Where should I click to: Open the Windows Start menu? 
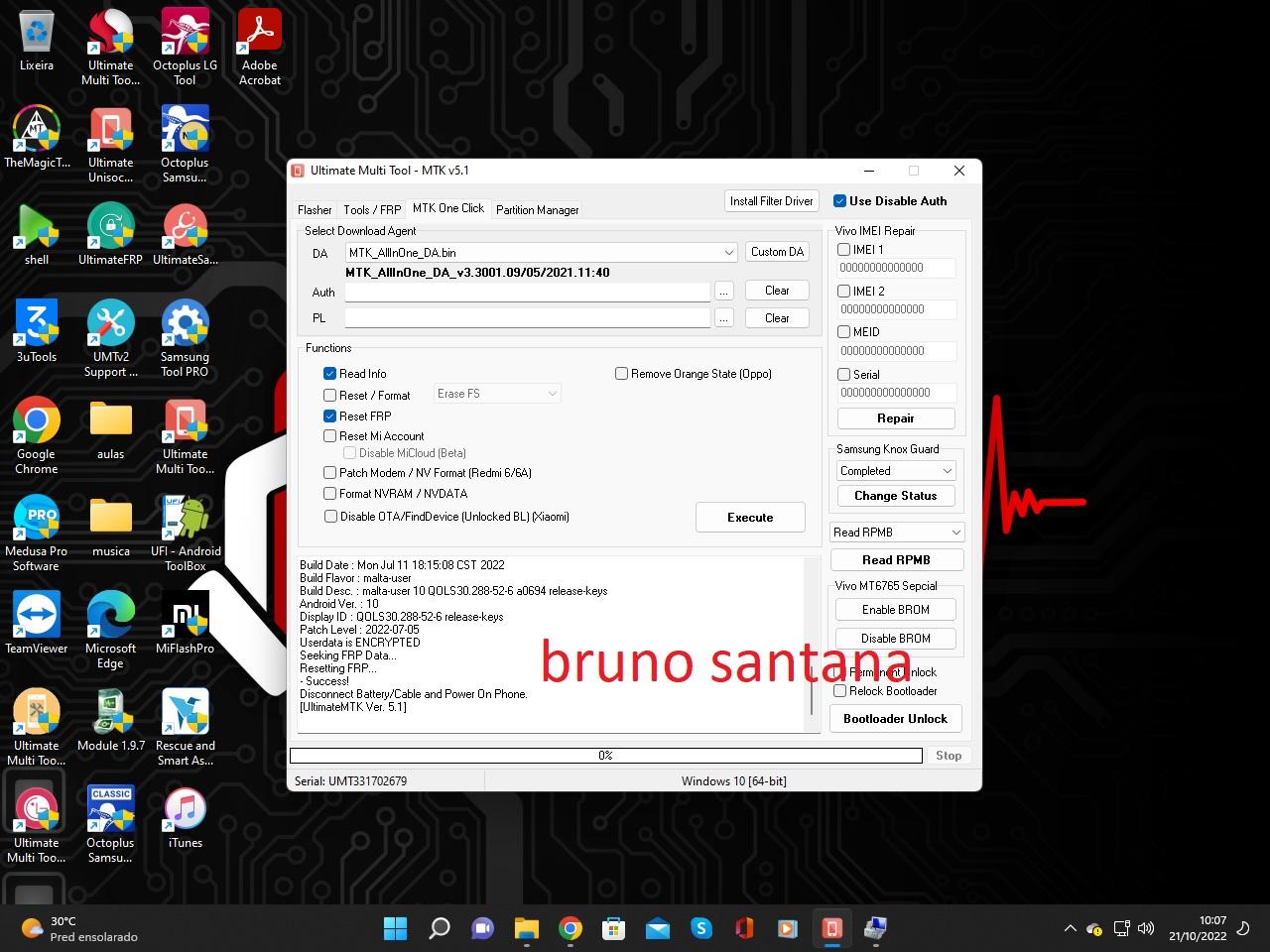[x=395, y=928]
